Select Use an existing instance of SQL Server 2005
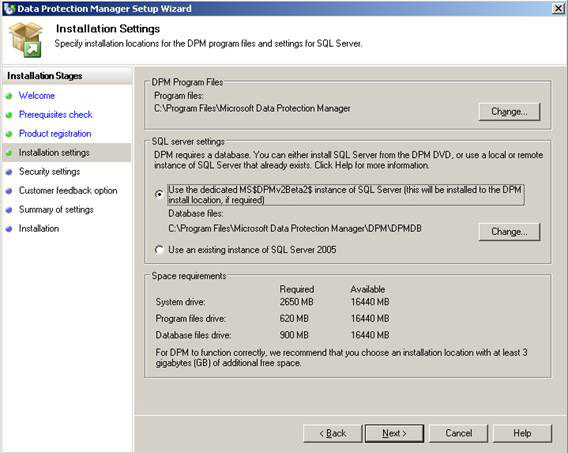 tap(159, 250)
